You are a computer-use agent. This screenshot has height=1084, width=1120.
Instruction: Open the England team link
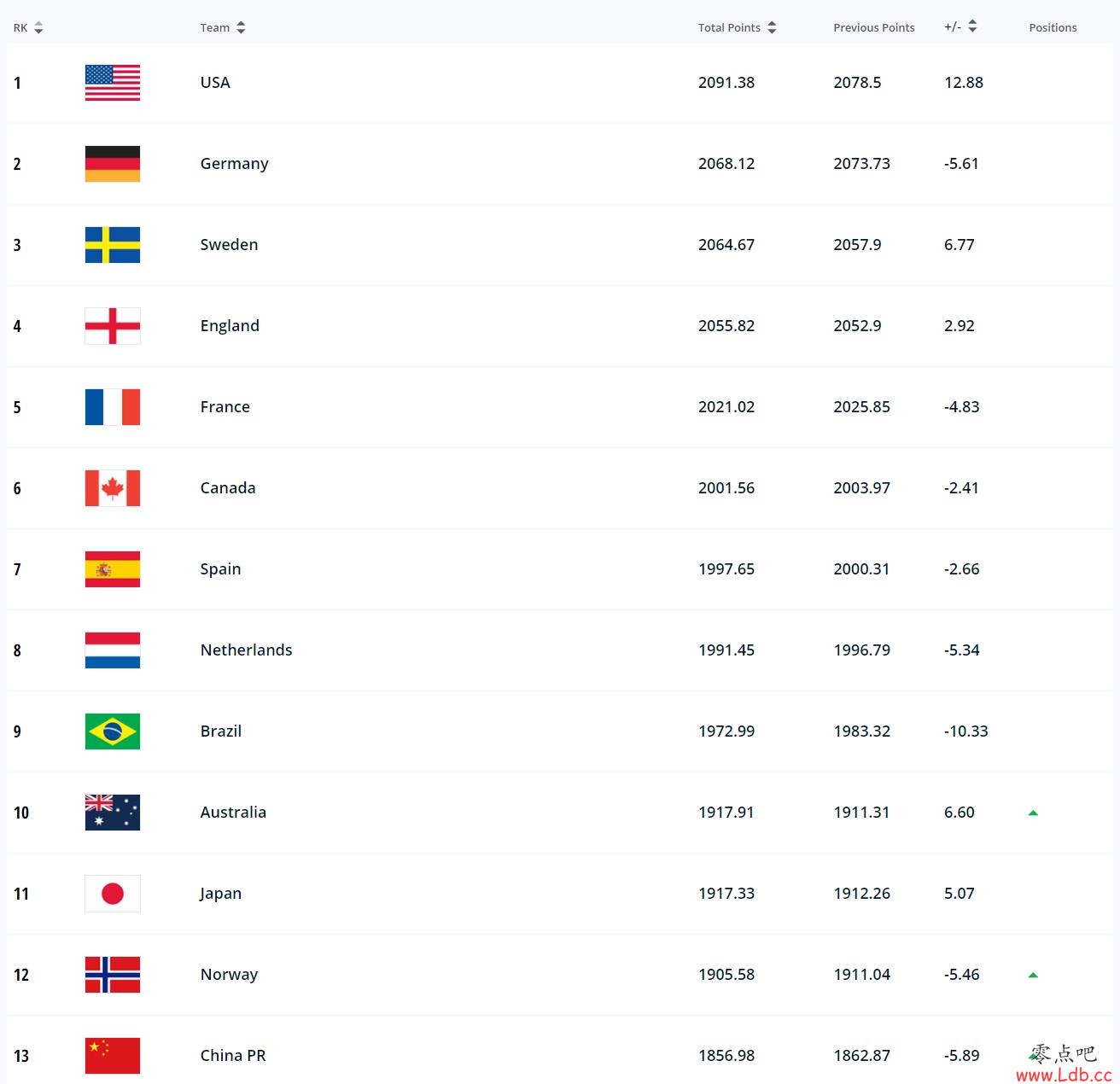(x=230, y=326)
